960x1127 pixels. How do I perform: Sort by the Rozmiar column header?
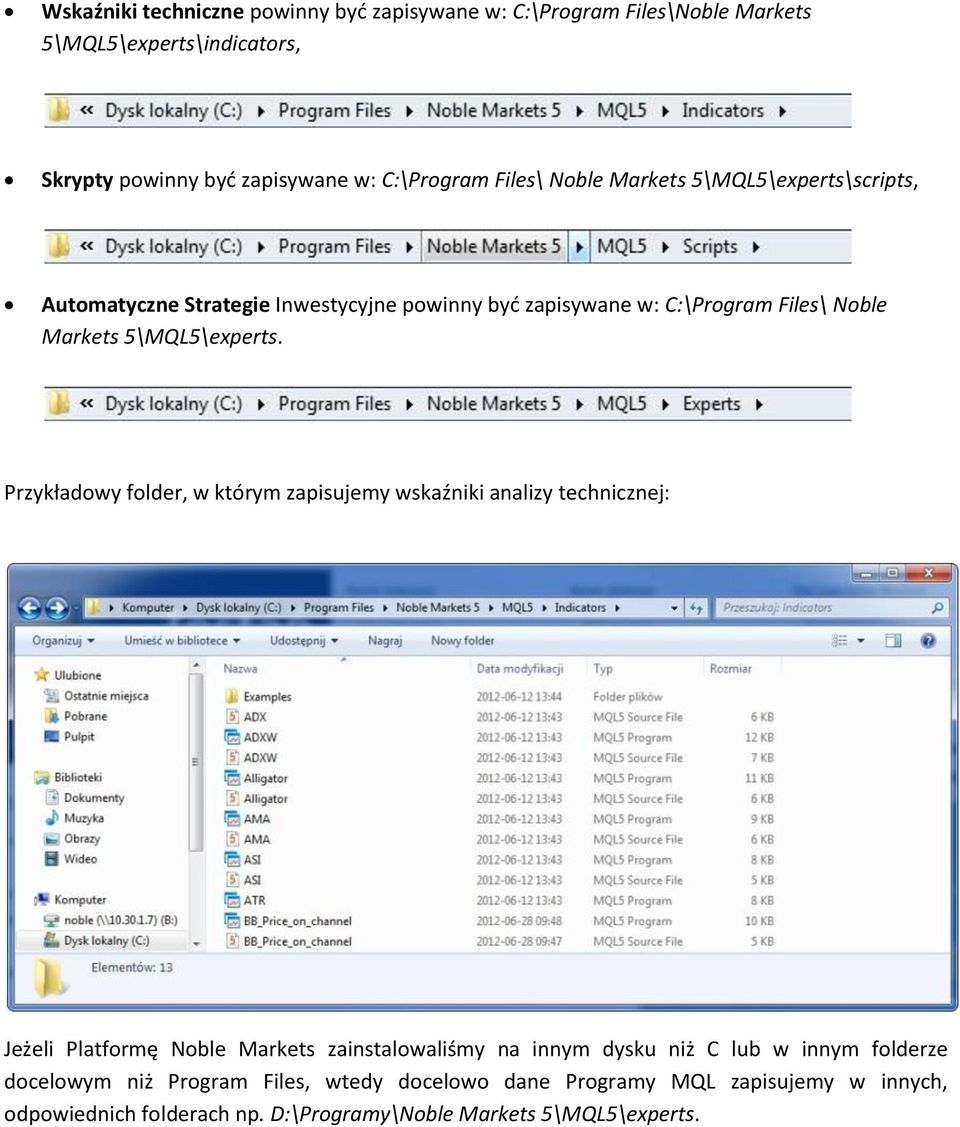point(731,668)
